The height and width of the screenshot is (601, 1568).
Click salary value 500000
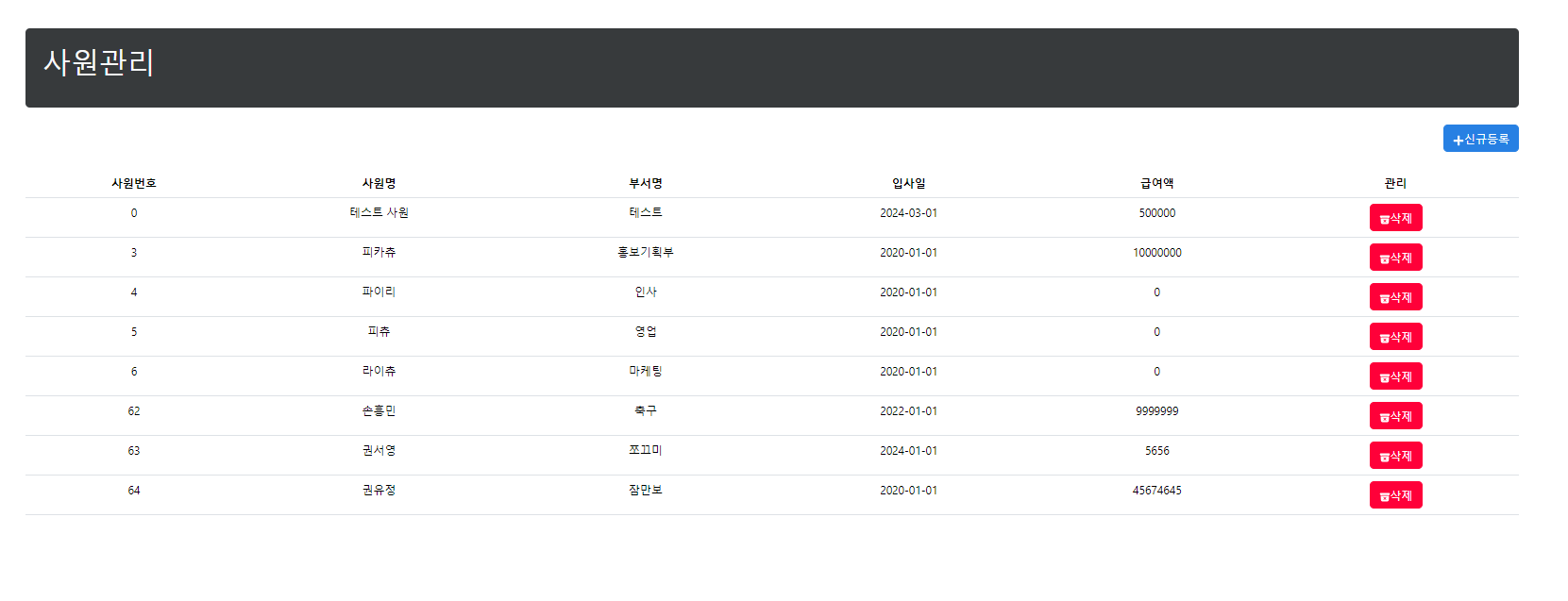(x=1157, y=213)
